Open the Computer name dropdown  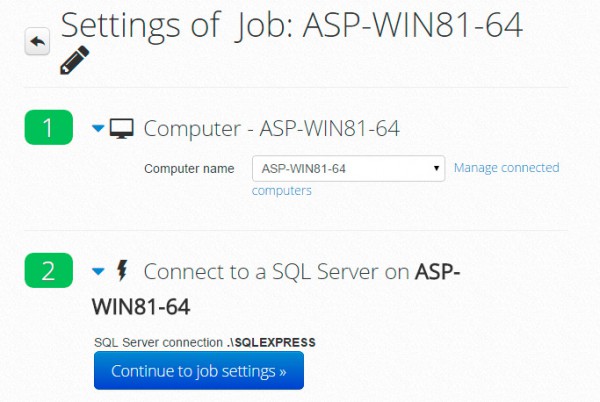click(347, 169)
